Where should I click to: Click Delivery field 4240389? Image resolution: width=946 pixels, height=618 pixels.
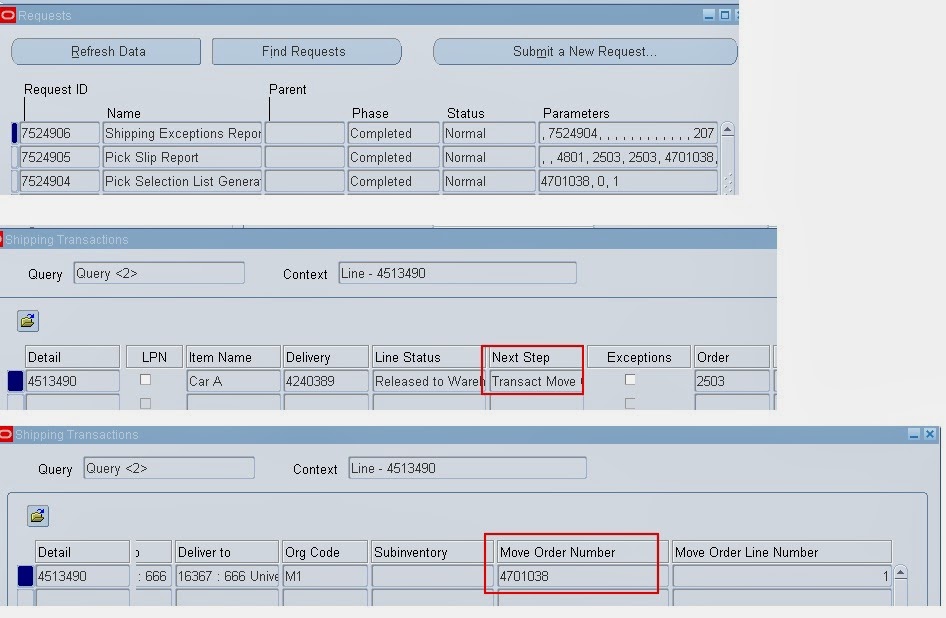[x=326, y=381]
